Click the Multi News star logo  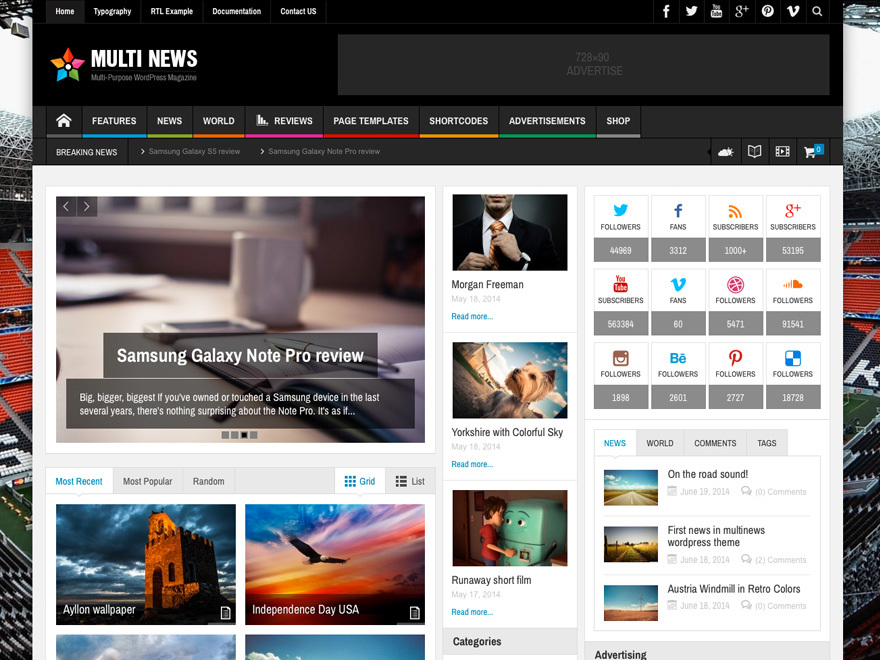tap(67, 65)
